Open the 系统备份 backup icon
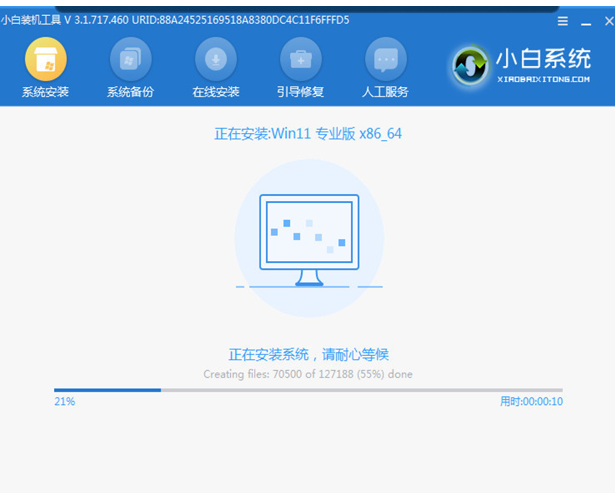 click(130, 59)
